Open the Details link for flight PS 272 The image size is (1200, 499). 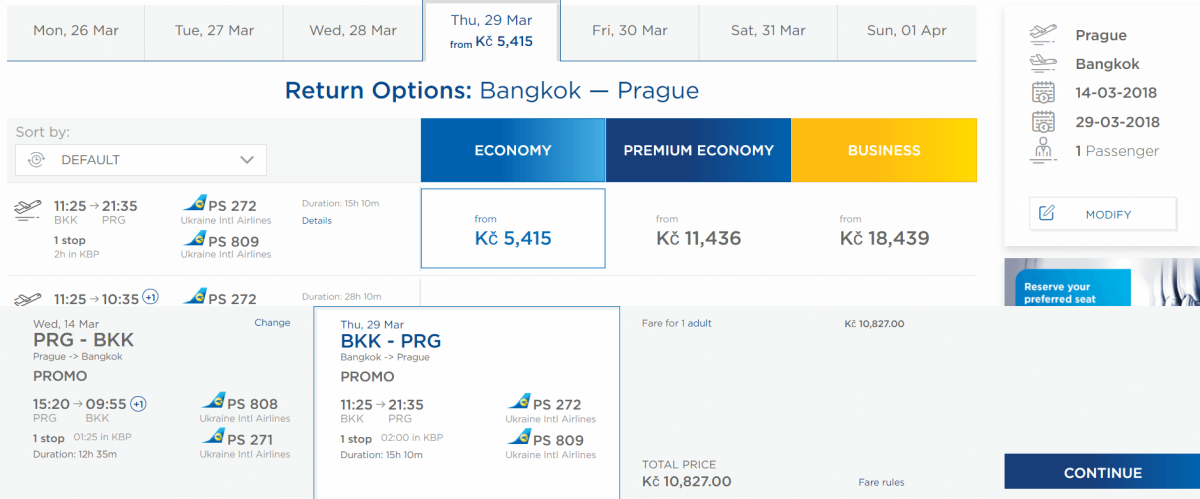point(316,221)
